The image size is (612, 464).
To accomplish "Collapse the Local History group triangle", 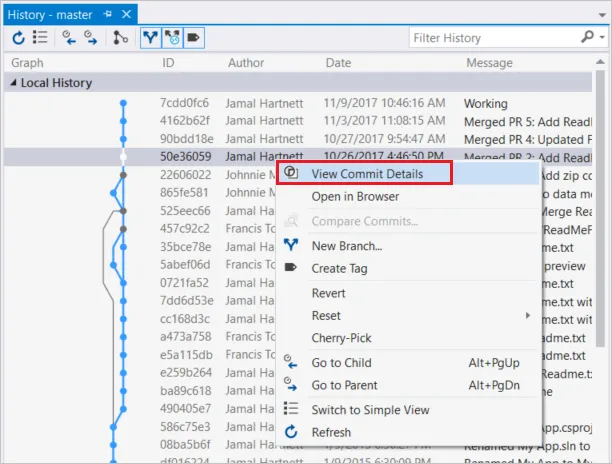I will click(14, 83).
